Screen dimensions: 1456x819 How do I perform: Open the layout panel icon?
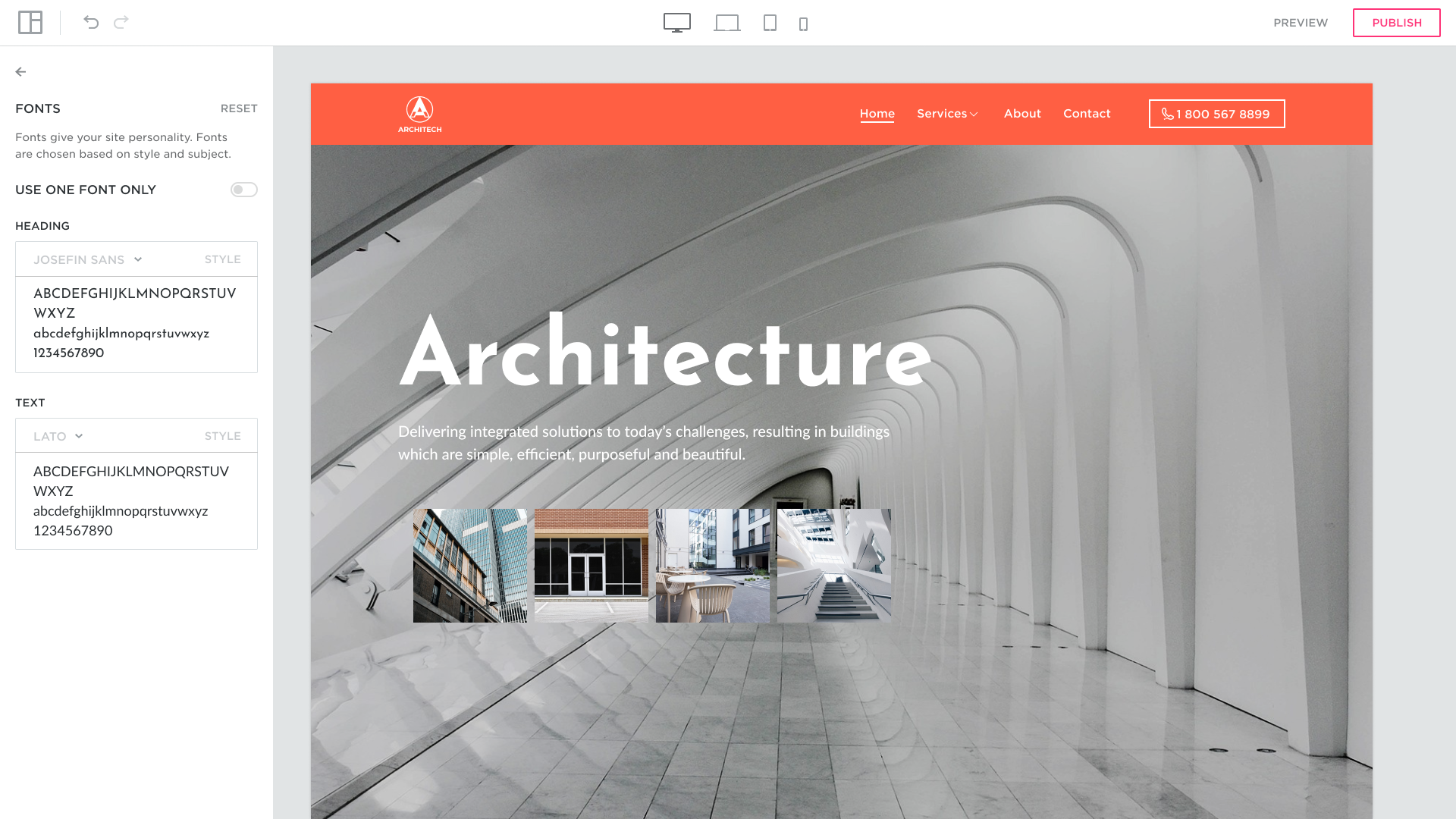tap(30, 23)
